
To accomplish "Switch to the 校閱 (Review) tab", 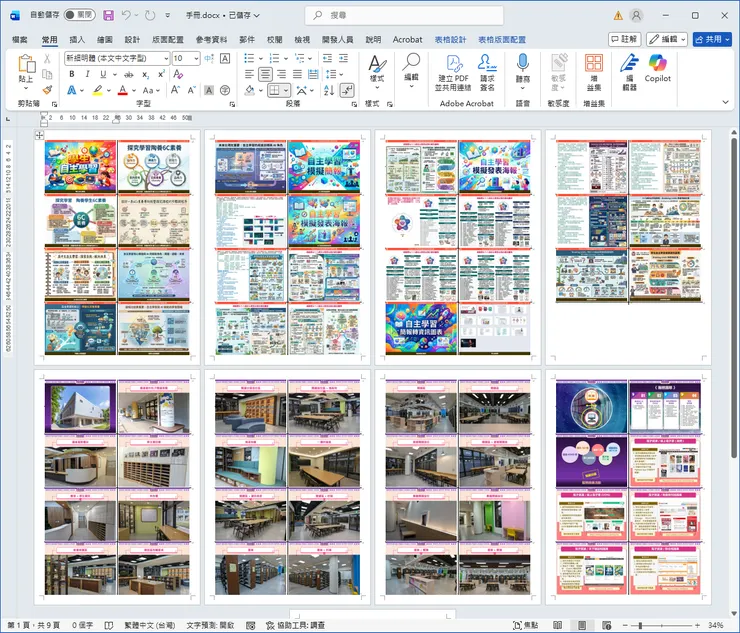I will coord(275,40).
